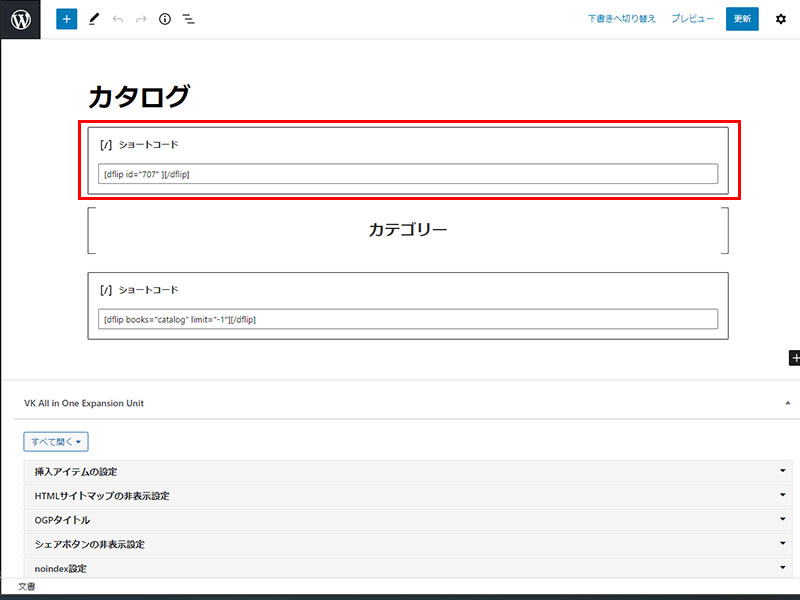The image size is (800, 600).
Task: Click the Redo arrow icon
Action: pos(141,19)
